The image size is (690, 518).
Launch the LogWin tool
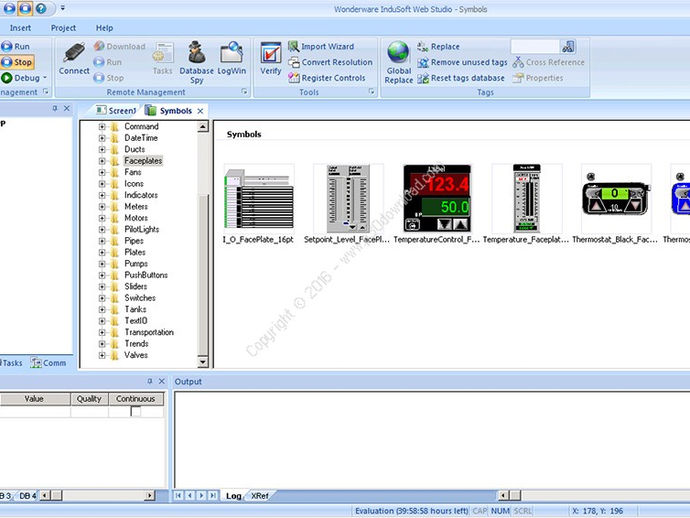coord(231,59)
